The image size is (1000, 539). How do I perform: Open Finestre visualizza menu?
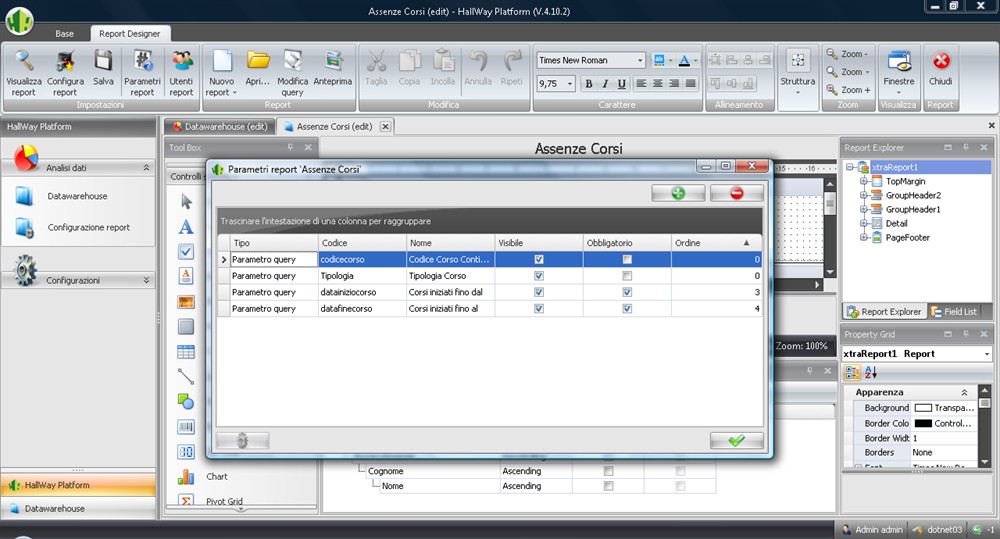899,71
